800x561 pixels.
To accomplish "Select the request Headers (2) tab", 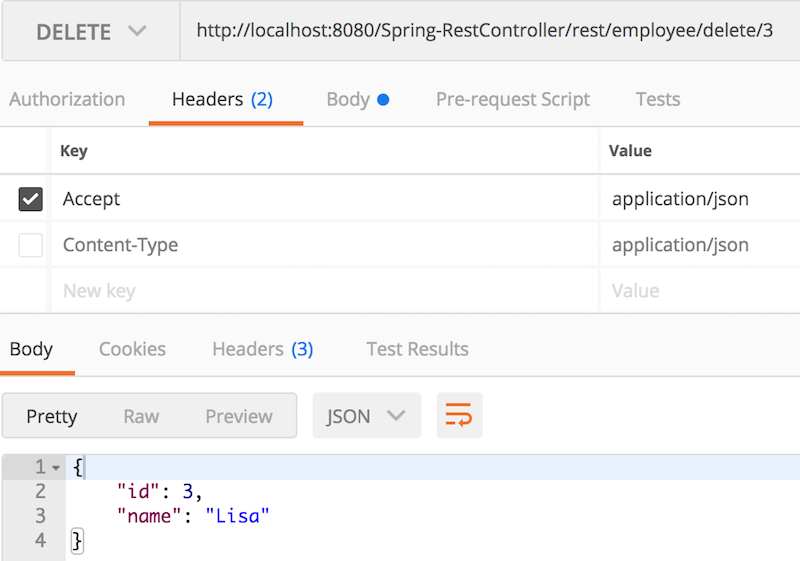I will 222,99.
